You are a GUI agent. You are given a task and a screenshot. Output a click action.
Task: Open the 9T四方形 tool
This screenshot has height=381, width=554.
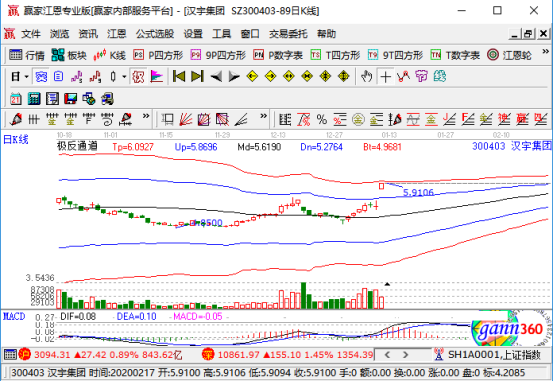(395, 55)
